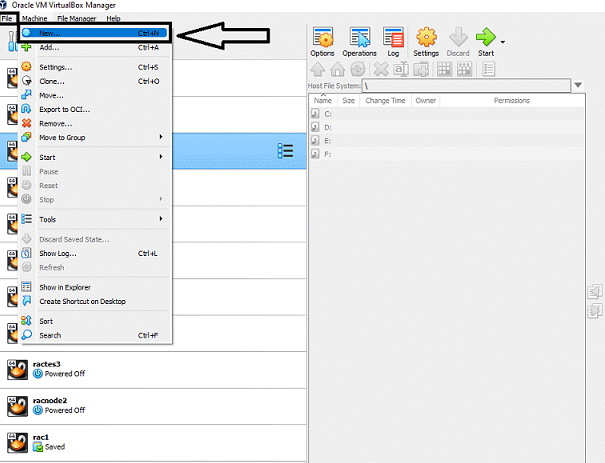This screenshot has width=605, height=463.
Task: Expand the Host File System path dropdown
Action: (x=579, y=86)
